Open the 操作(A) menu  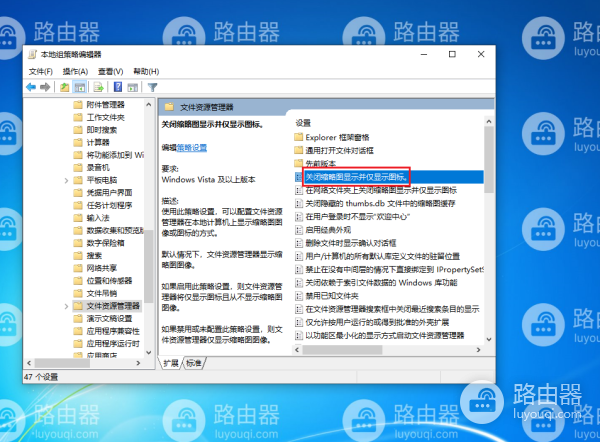(75, 72)
